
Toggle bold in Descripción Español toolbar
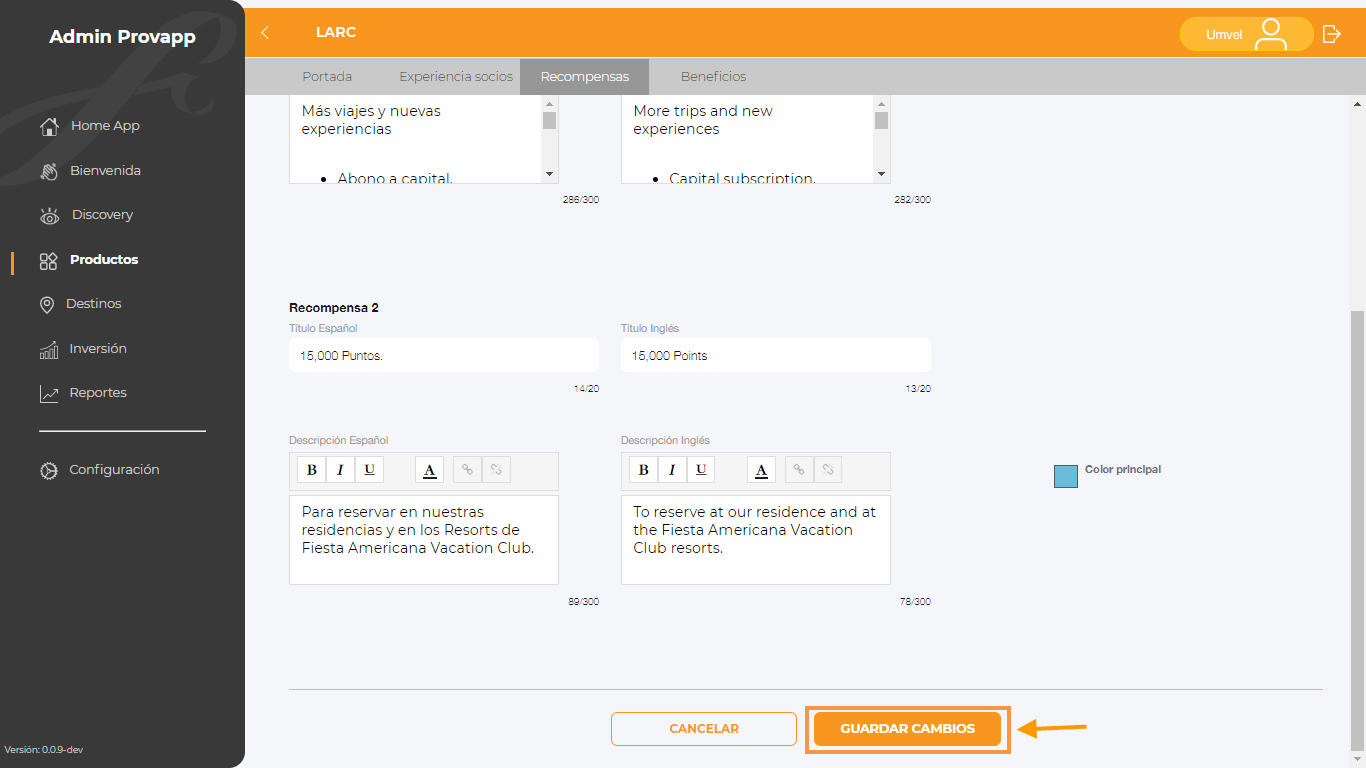(x=312, y=470)
